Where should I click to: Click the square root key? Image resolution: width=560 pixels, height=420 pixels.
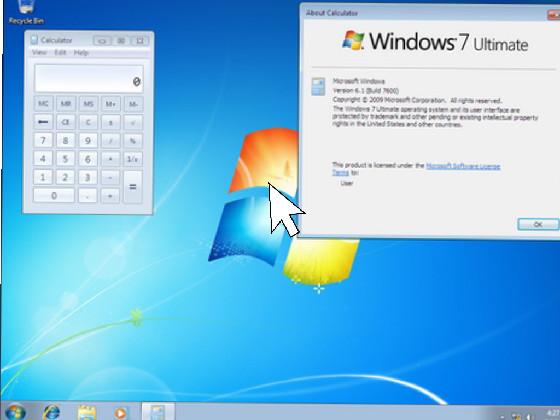(x=133, y=122)
